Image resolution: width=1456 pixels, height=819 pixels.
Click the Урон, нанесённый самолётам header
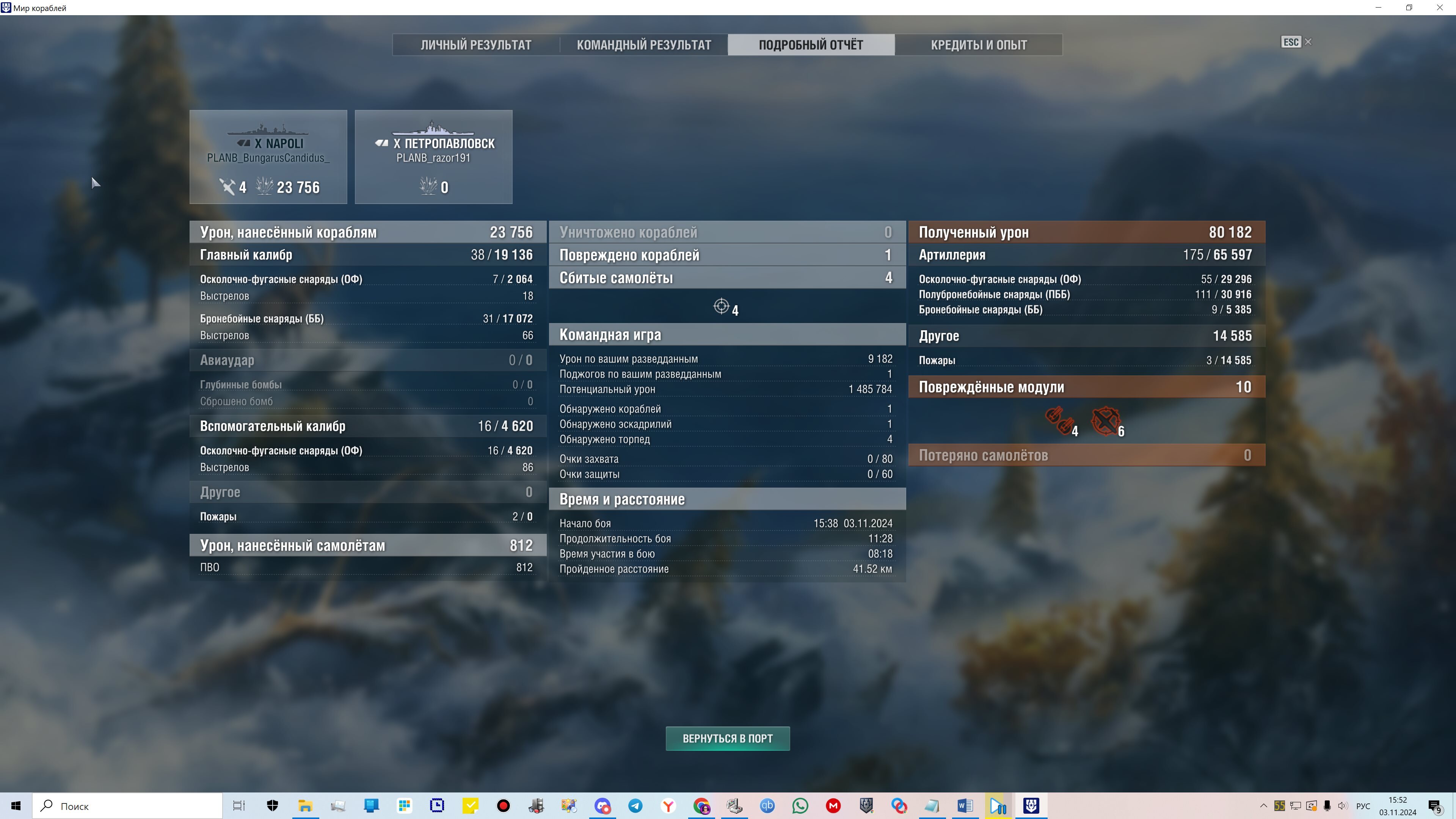click(368, 546)
